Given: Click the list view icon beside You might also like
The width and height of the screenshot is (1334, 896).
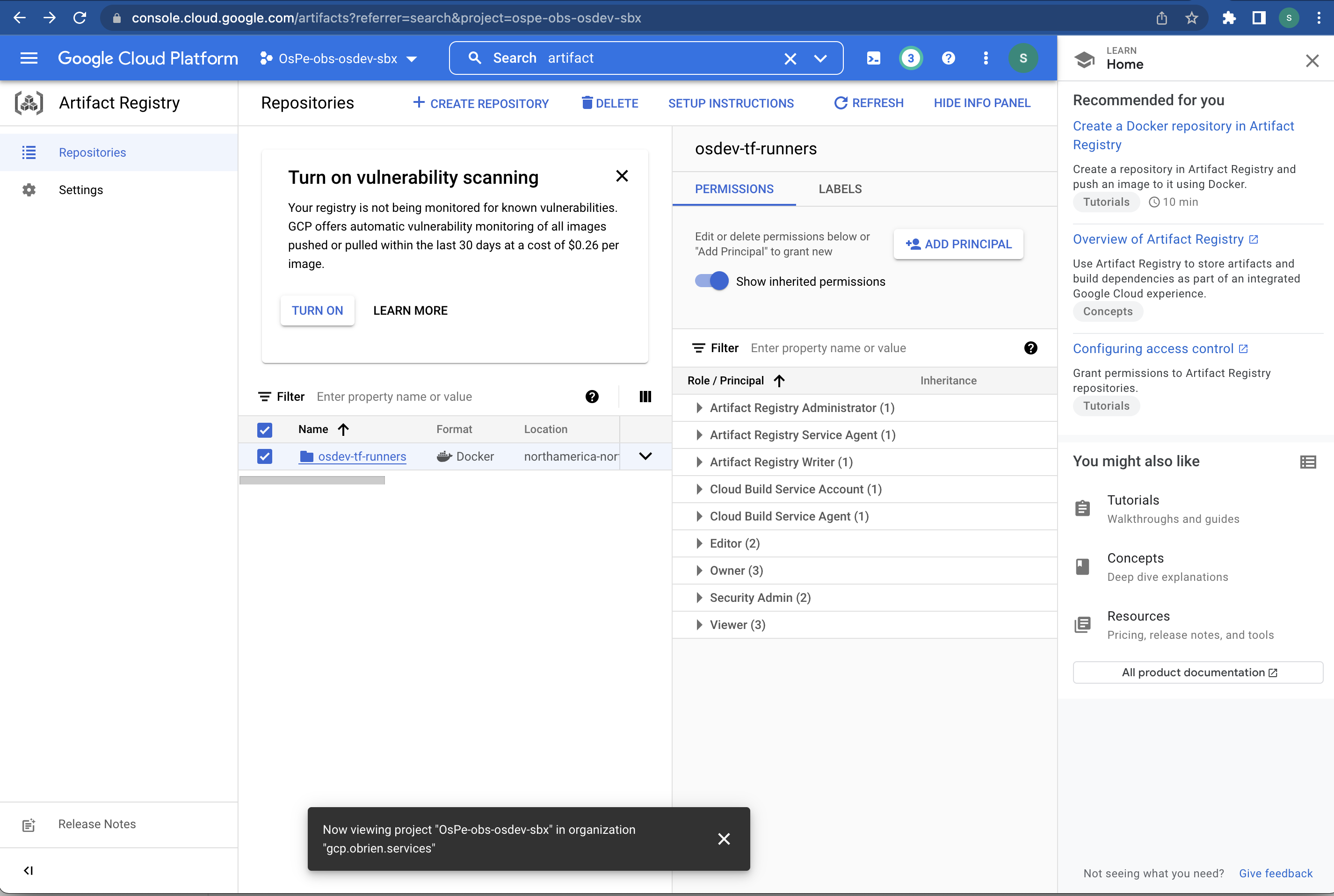Looking at the screenshot, I should pos(1308,462).
